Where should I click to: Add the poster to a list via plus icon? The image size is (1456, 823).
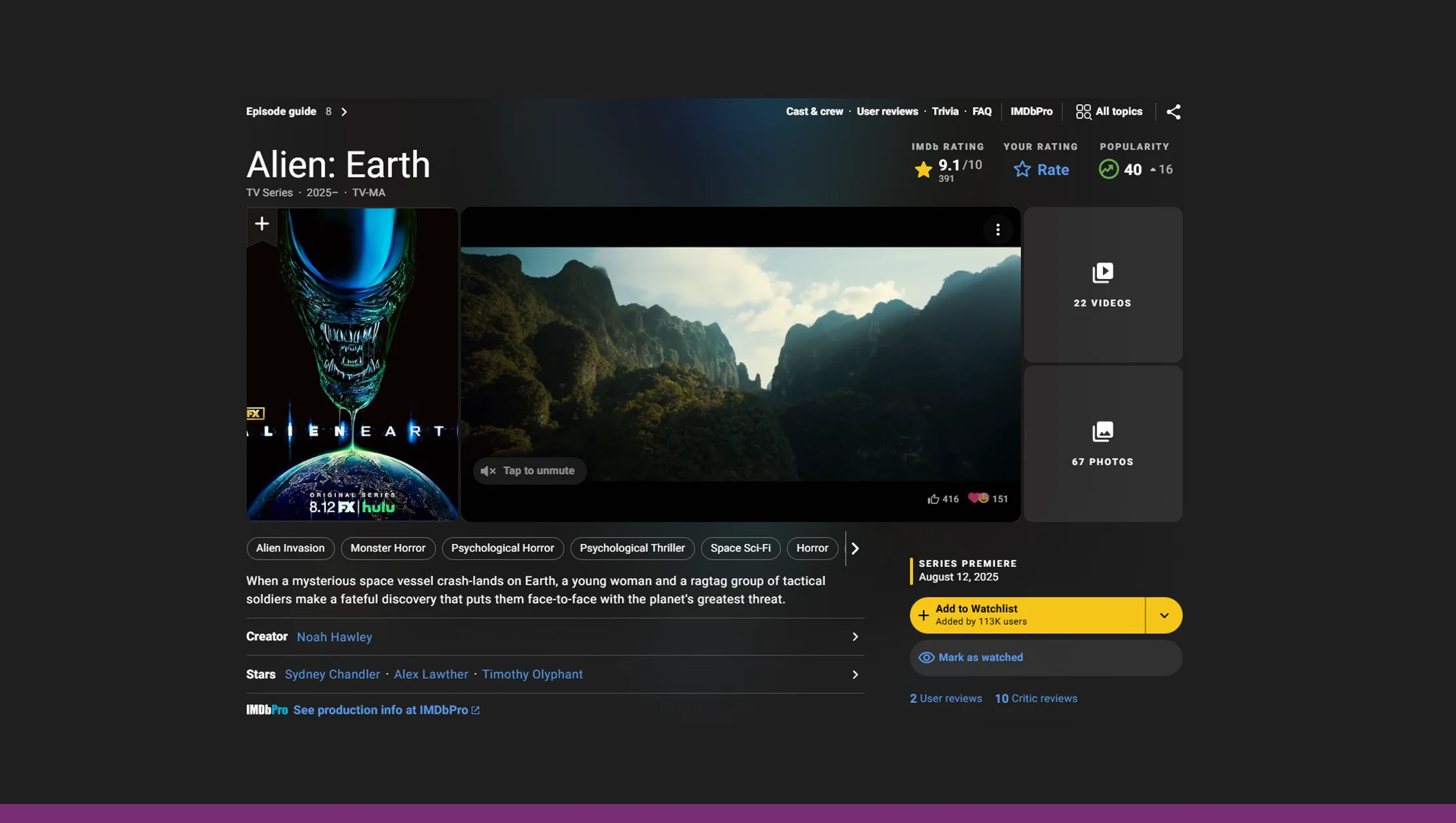261,223
